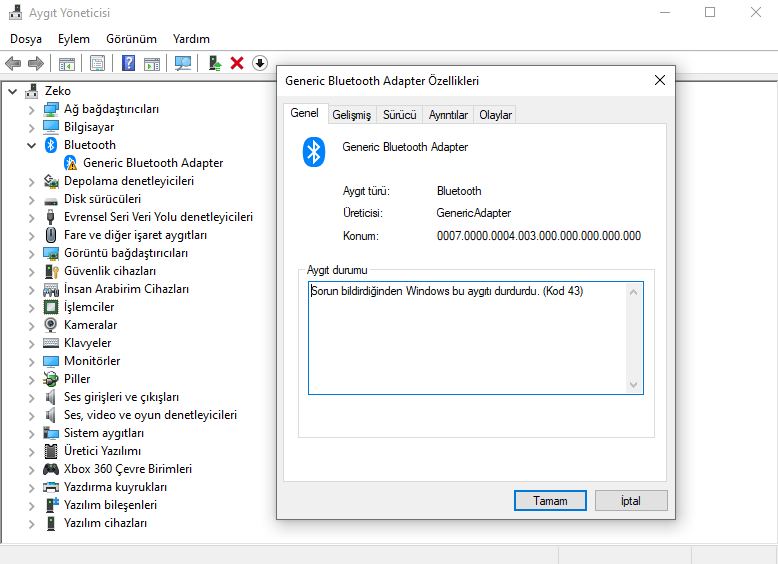
Task: Select Yazılım bileşenleri in the tree
Action: click(x=110, y=505)
